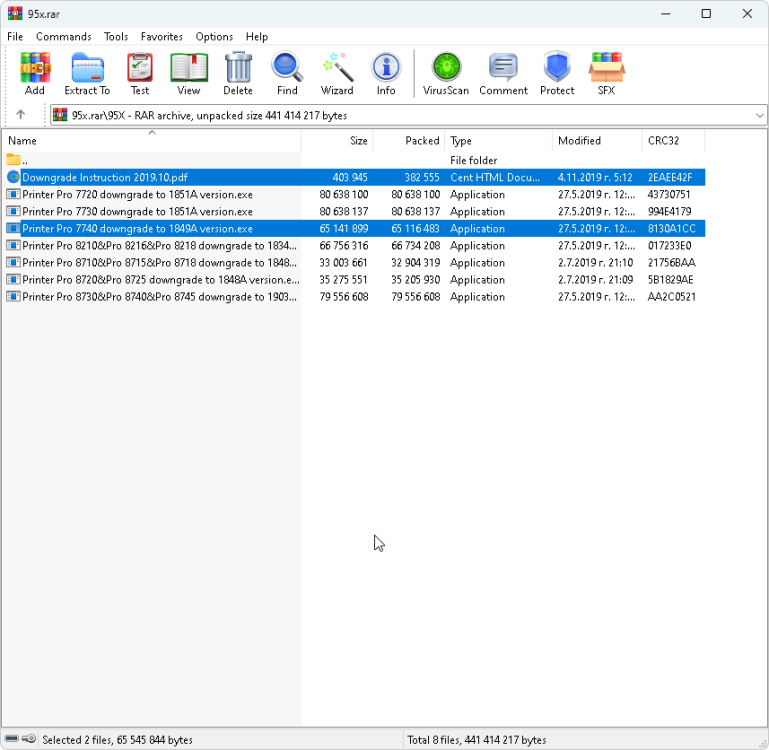The height and width of the screenshot is (750, 769).
Task: Click the Delete trash can icon
Action: pos(238,74)
